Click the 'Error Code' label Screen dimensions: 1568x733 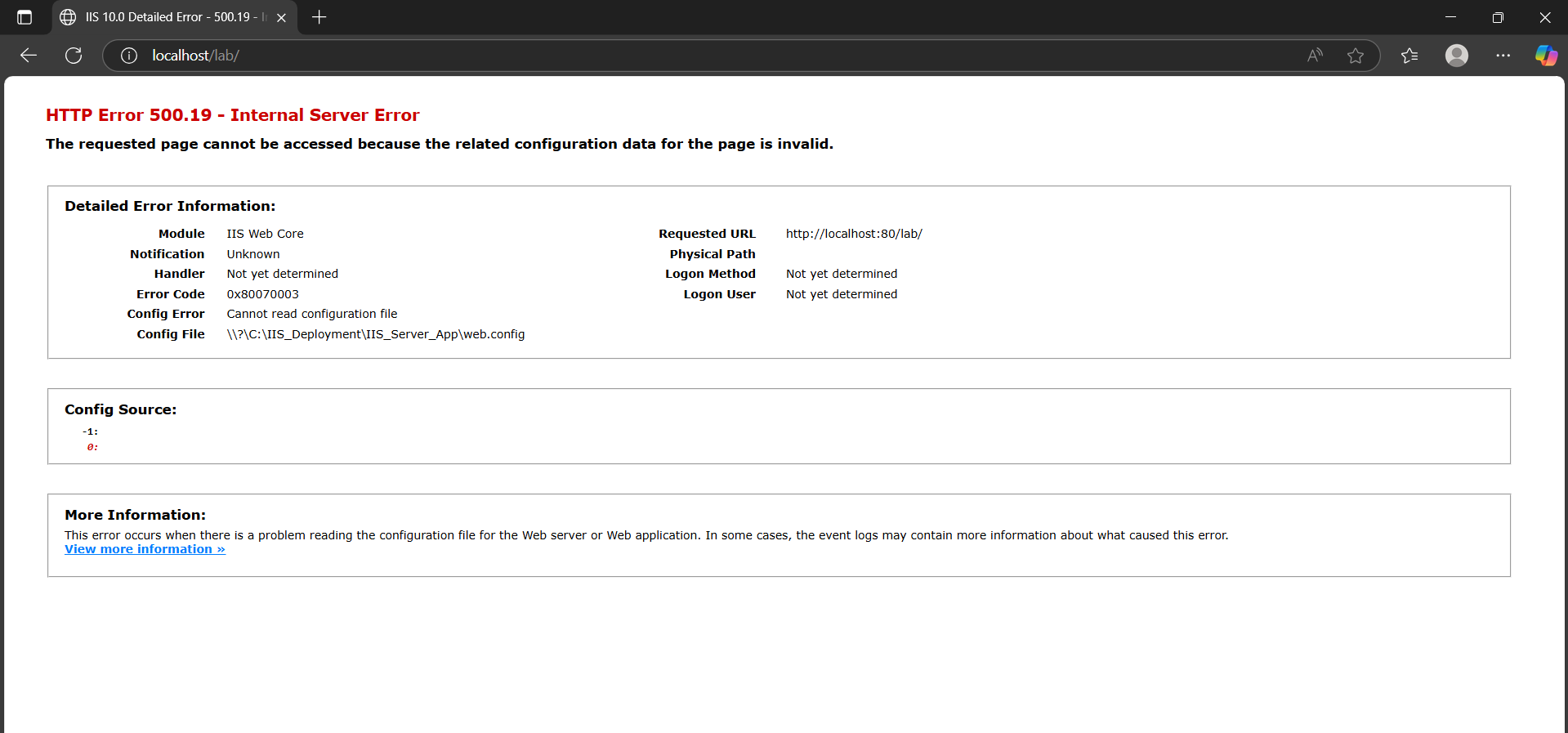point(171,294)
